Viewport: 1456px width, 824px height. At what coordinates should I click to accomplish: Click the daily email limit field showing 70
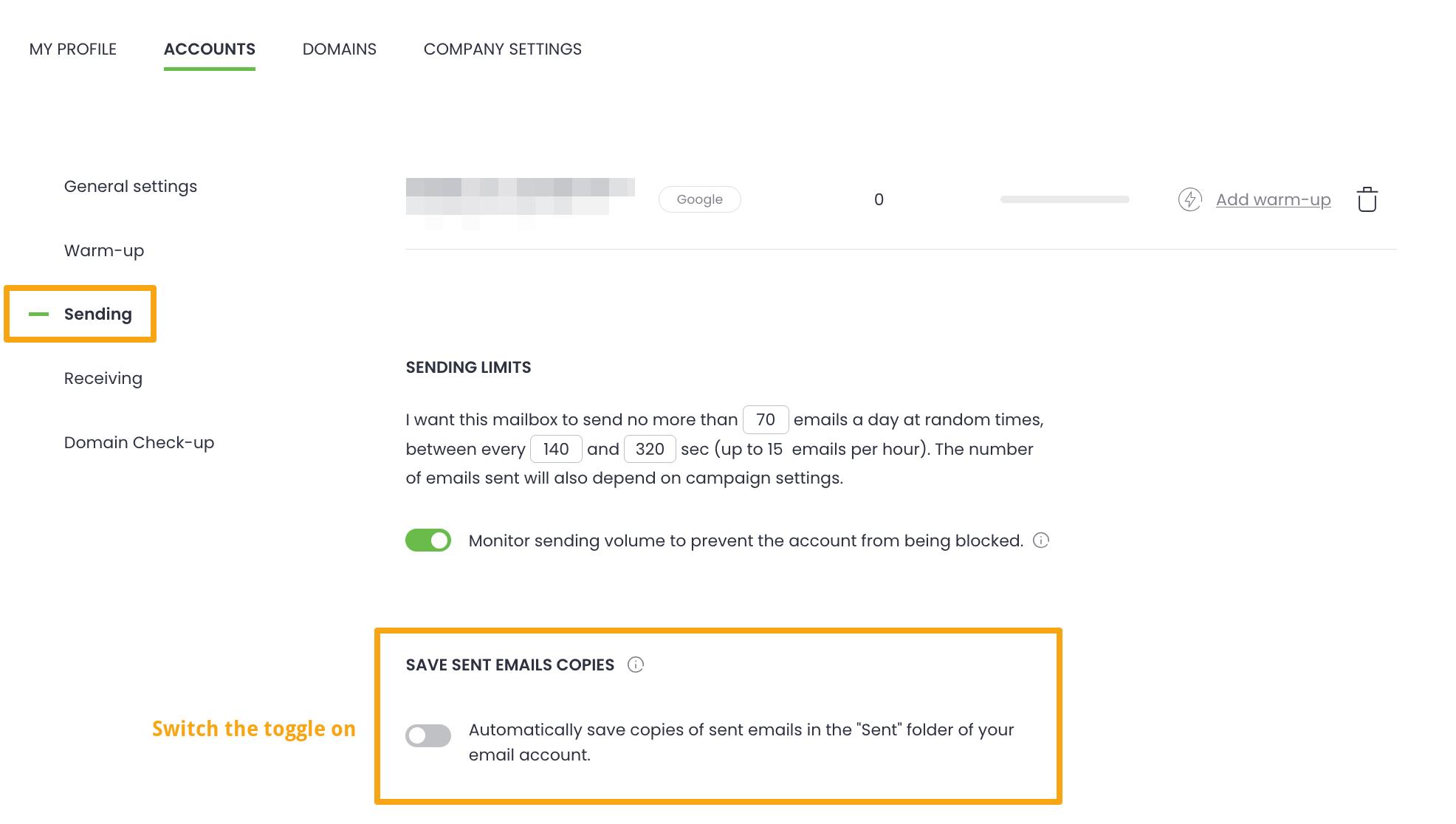coord(766,419)
